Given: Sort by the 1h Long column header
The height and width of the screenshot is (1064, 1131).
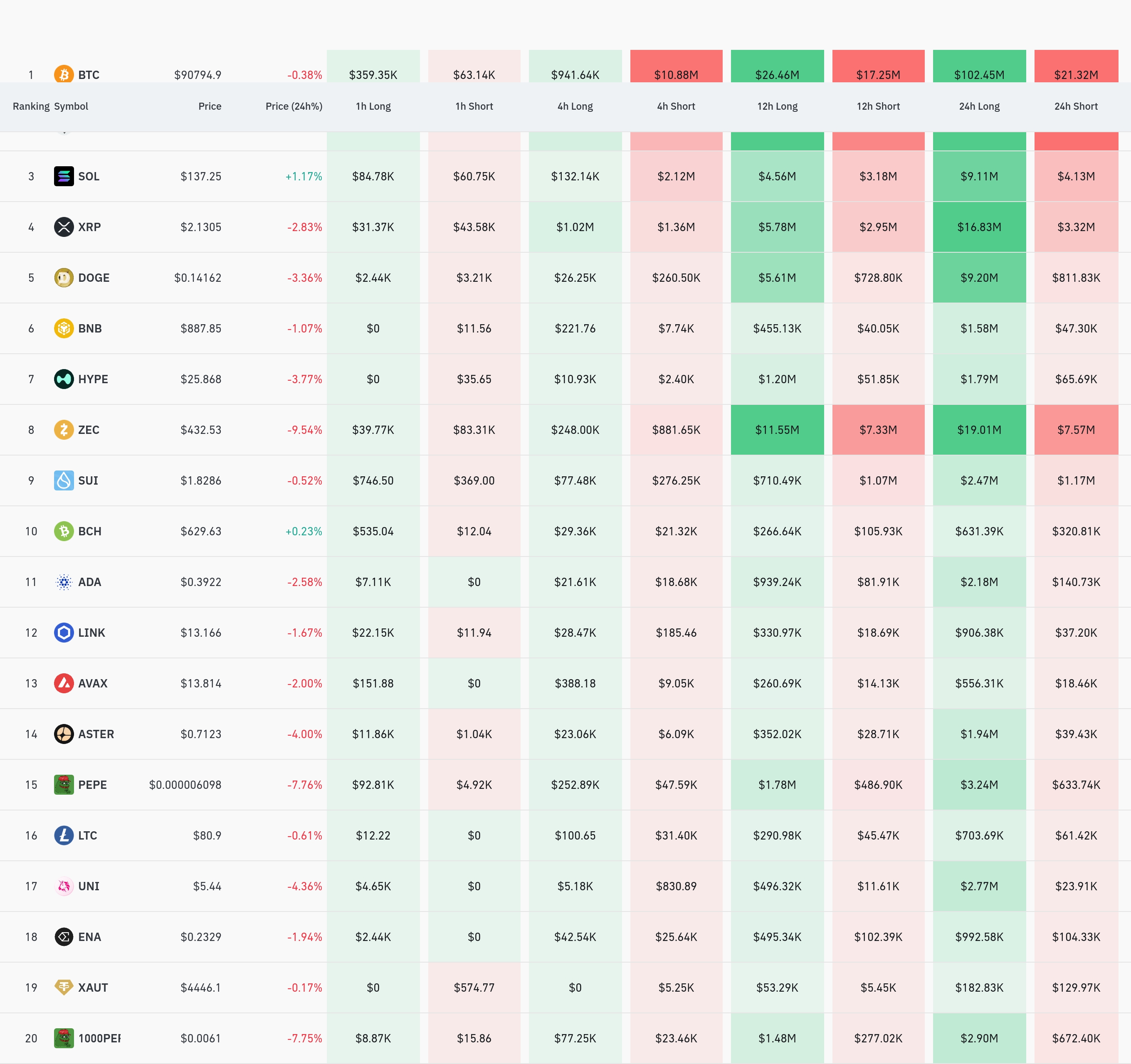Looking at the screenshot, I should coord(373,106).
